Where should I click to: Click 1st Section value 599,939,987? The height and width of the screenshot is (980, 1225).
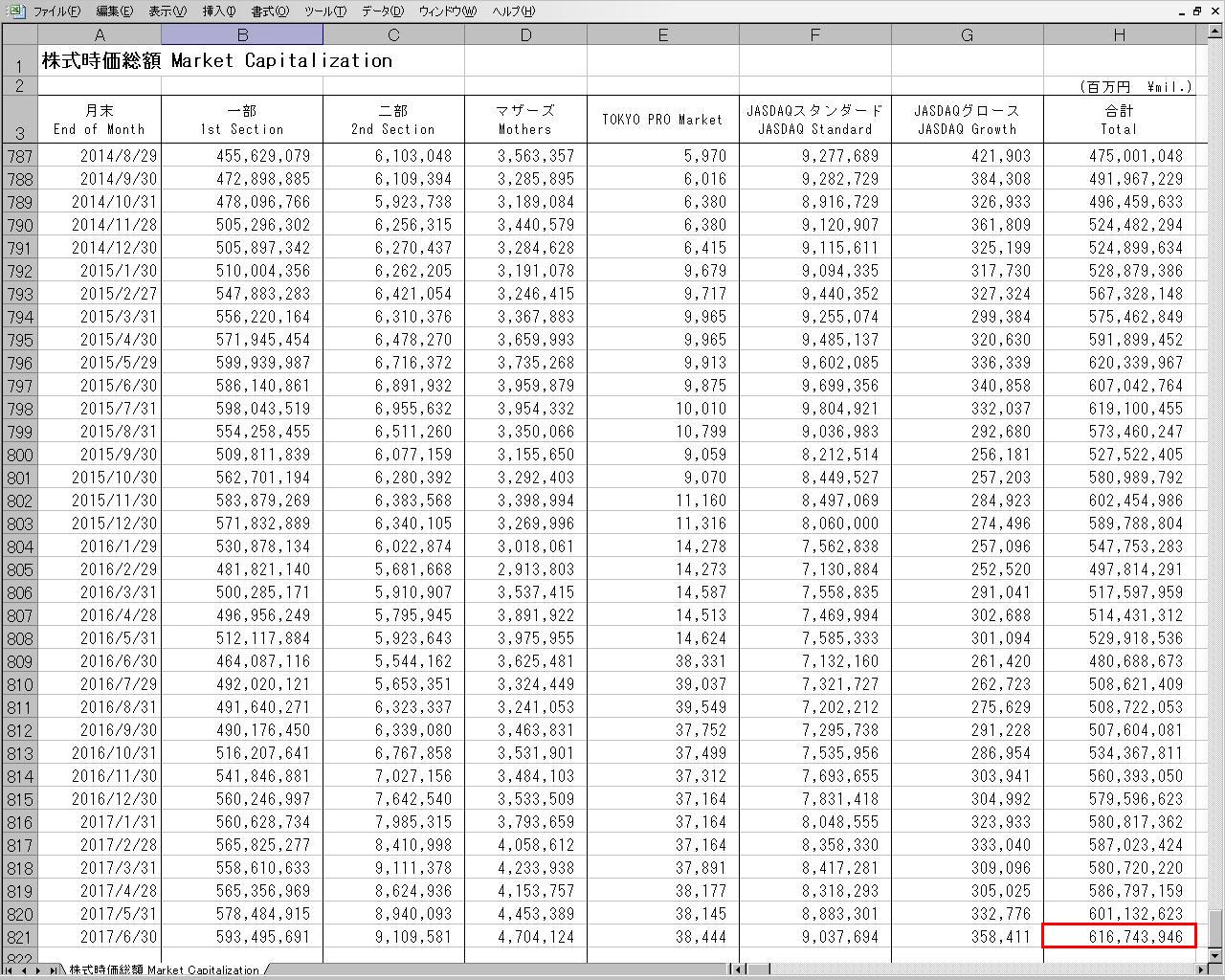click(242, 363)
